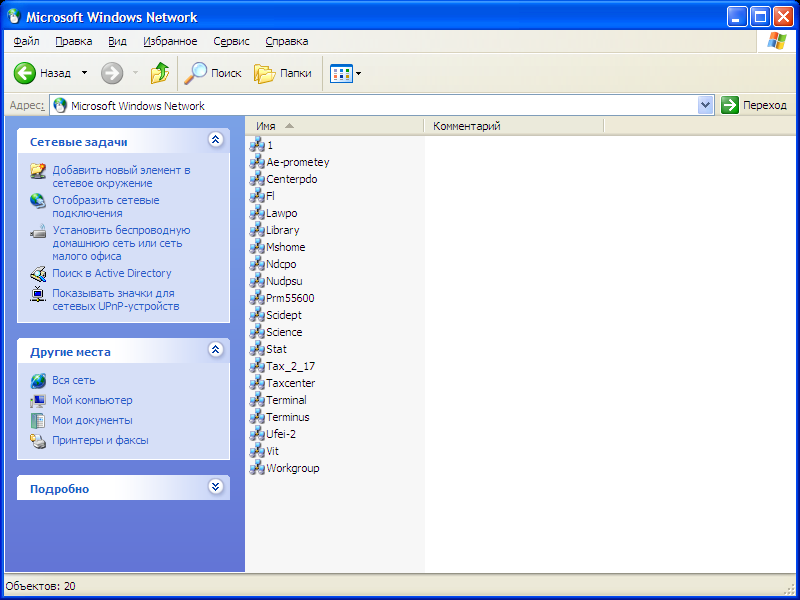800x600 pixels.
Task: Click Установить беспроводную домашнюю сеть link
Action: (x=121, y=243)
